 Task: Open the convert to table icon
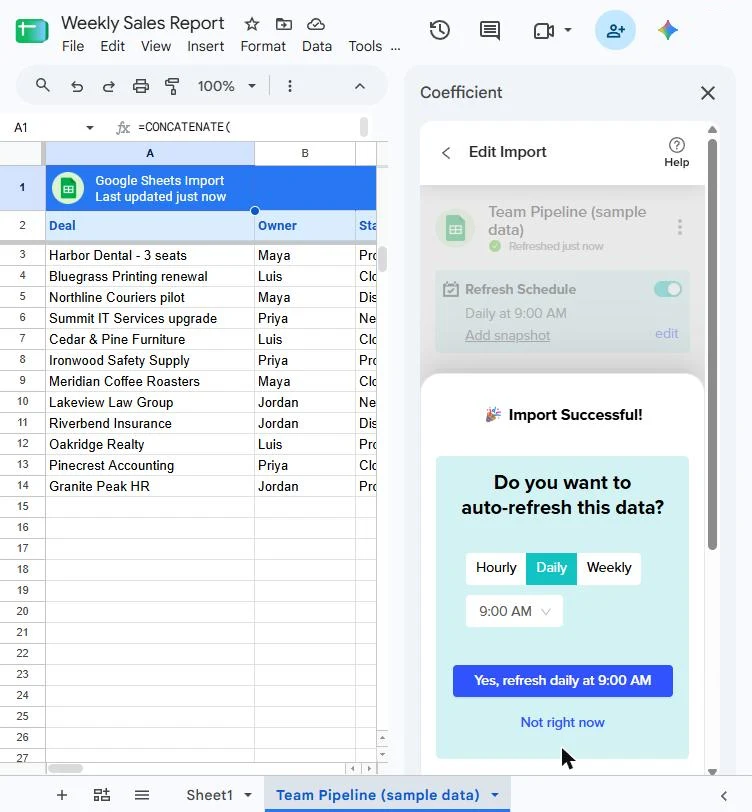(x=102, y=795)
